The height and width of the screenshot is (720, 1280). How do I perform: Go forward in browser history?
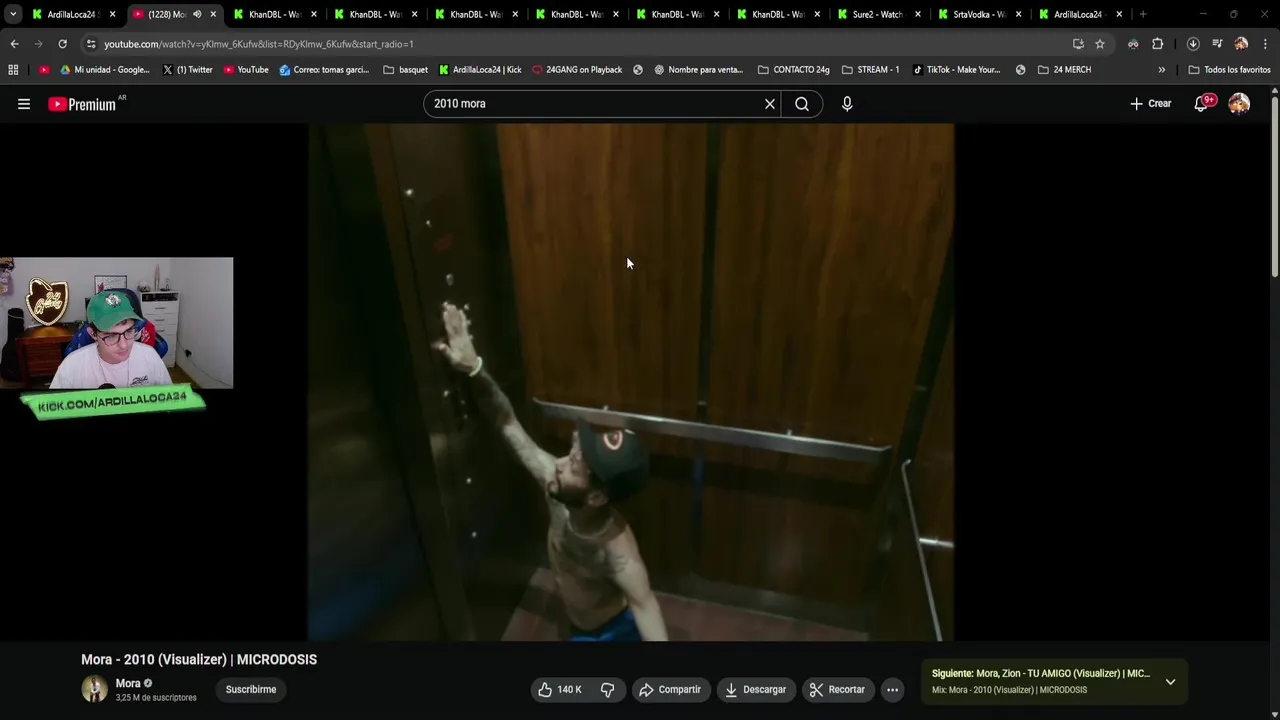click(x=38, y=44)
